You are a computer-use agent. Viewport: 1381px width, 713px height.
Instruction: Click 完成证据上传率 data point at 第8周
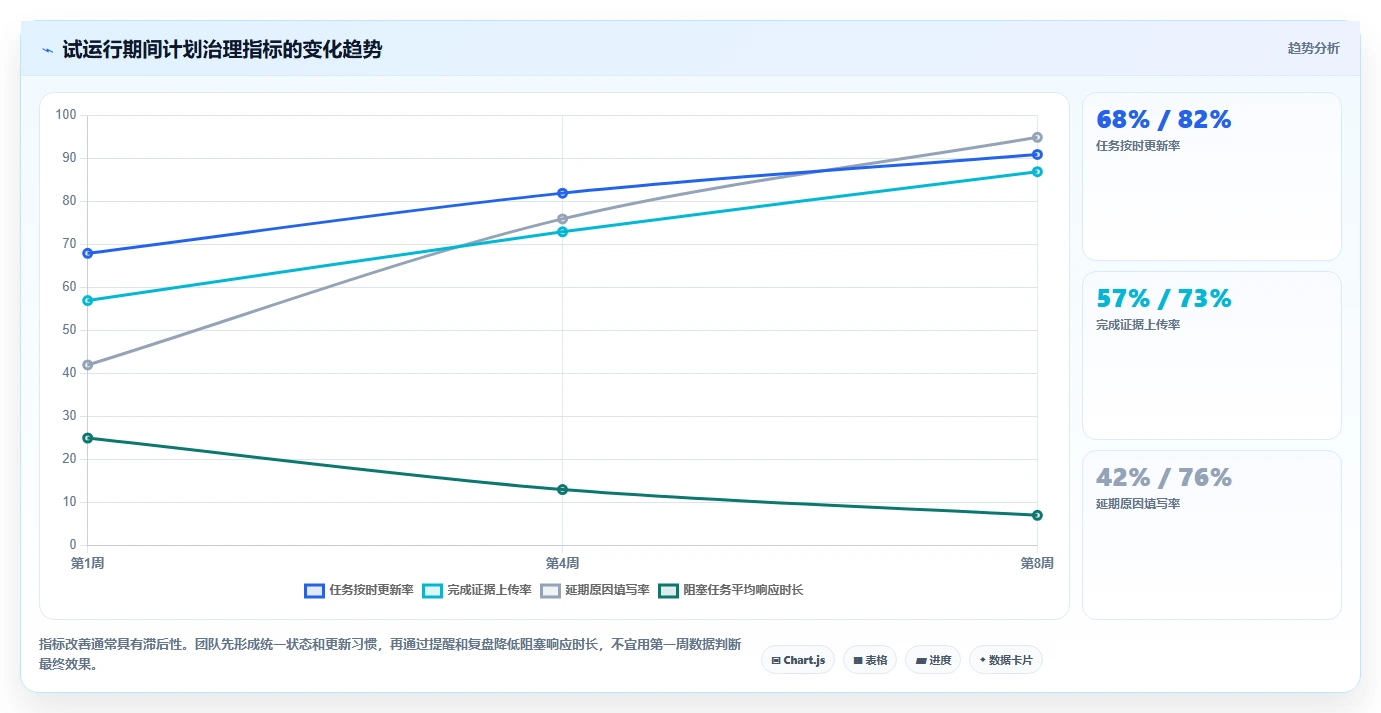(1037, 171)
